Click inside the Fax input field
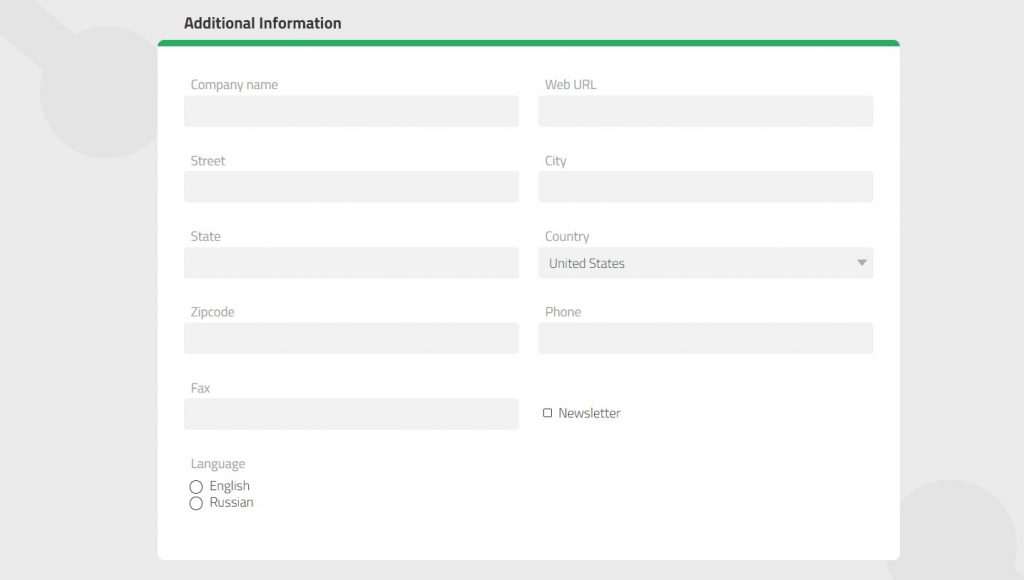The image size is (1024, 580). 351,414
